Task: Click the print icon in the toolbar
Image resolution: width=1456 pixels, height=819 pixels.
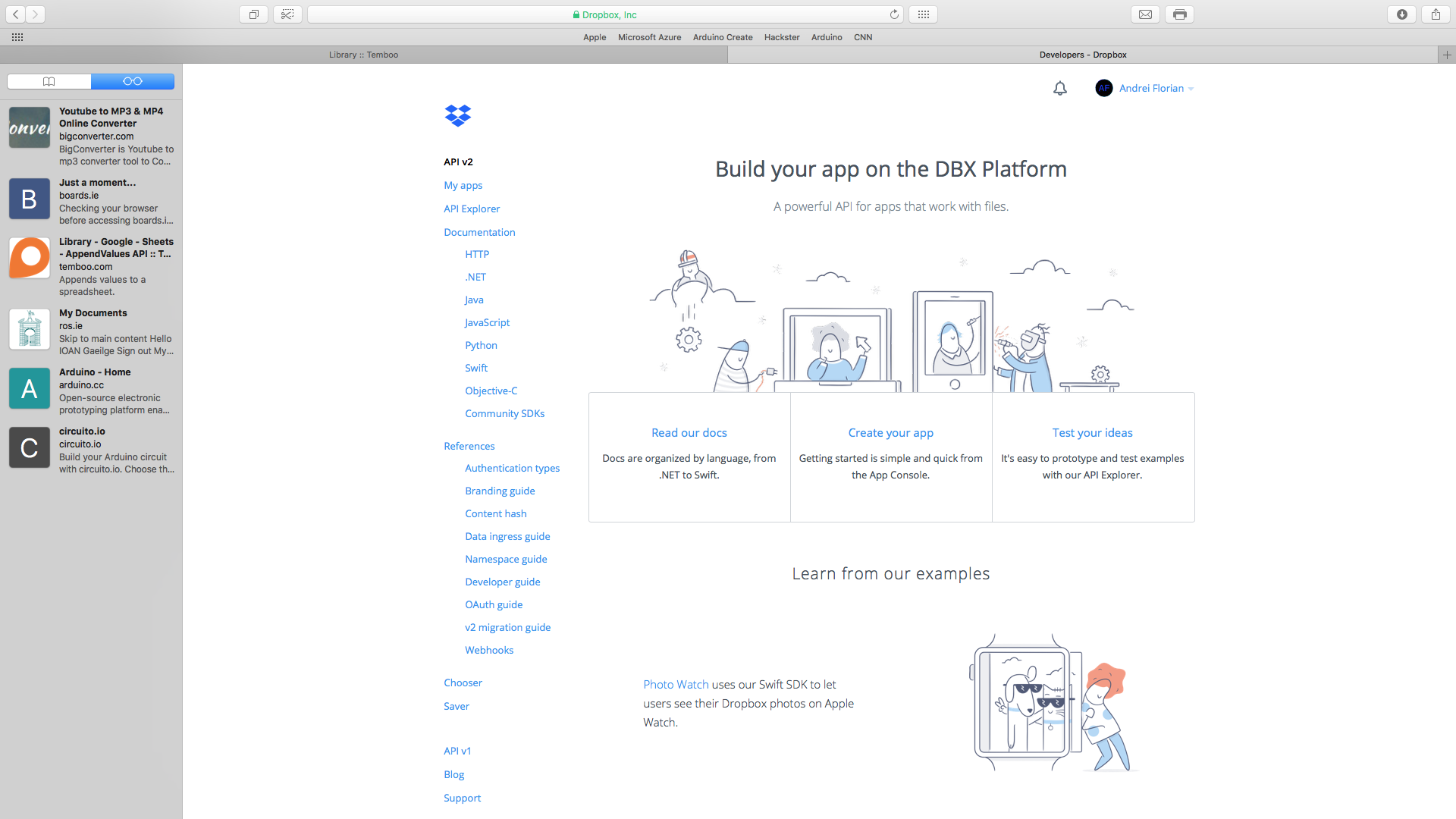Action: (1178, 14)
